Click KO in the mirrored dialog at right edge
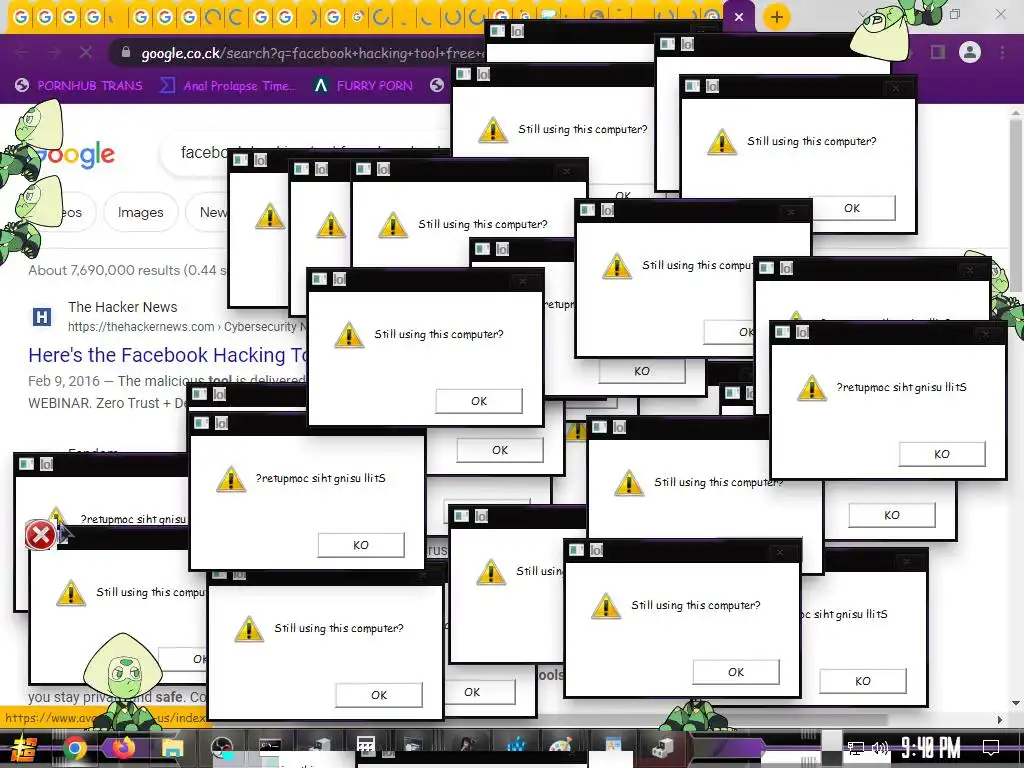Image resolution: width=1024 pixels, height=768 pixels. tap(942, 454)
